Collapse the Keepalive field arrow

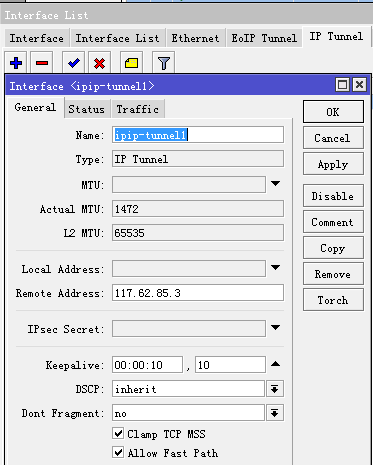point(275,364)
